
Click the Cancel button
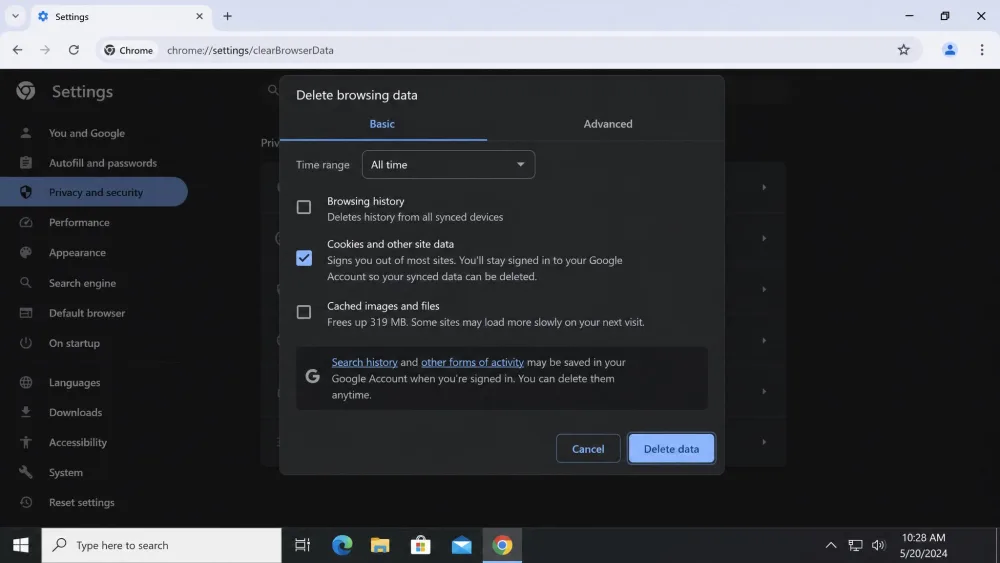[588, 448]
